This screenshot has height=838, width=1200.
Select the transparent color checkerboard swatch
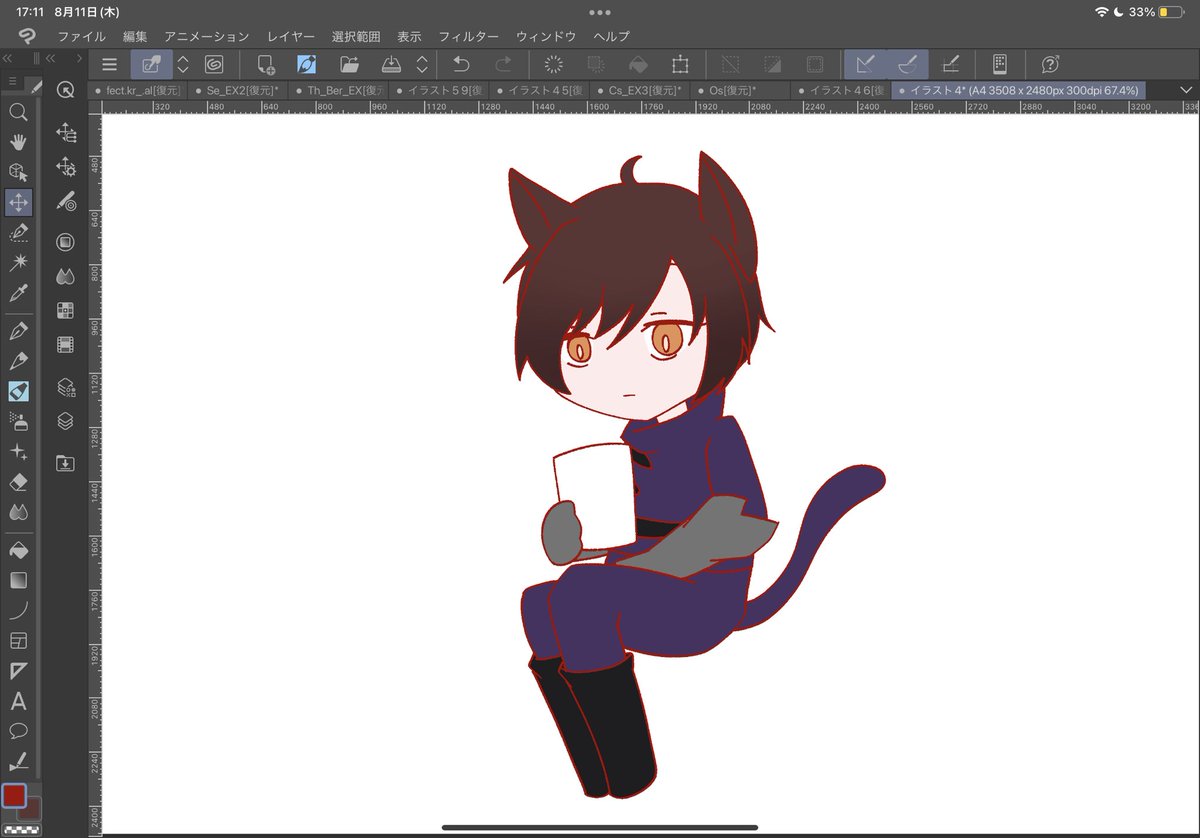coord(20,830)
